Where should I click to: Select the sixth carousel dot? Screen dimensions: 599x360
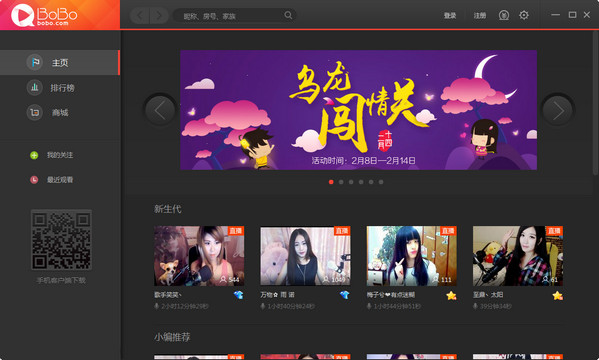381,182
